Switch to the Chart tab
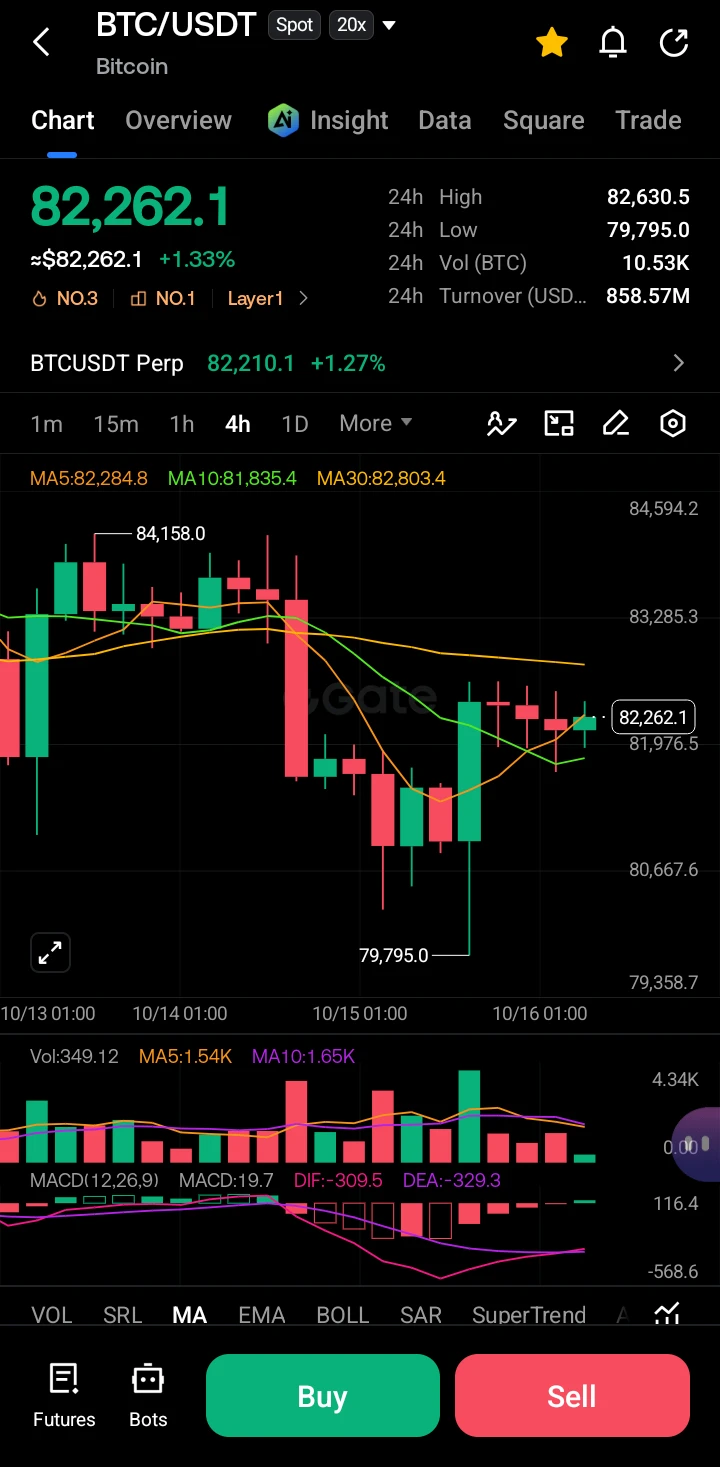The height and width of the screenshot is (1467, 720). (62, 120)
